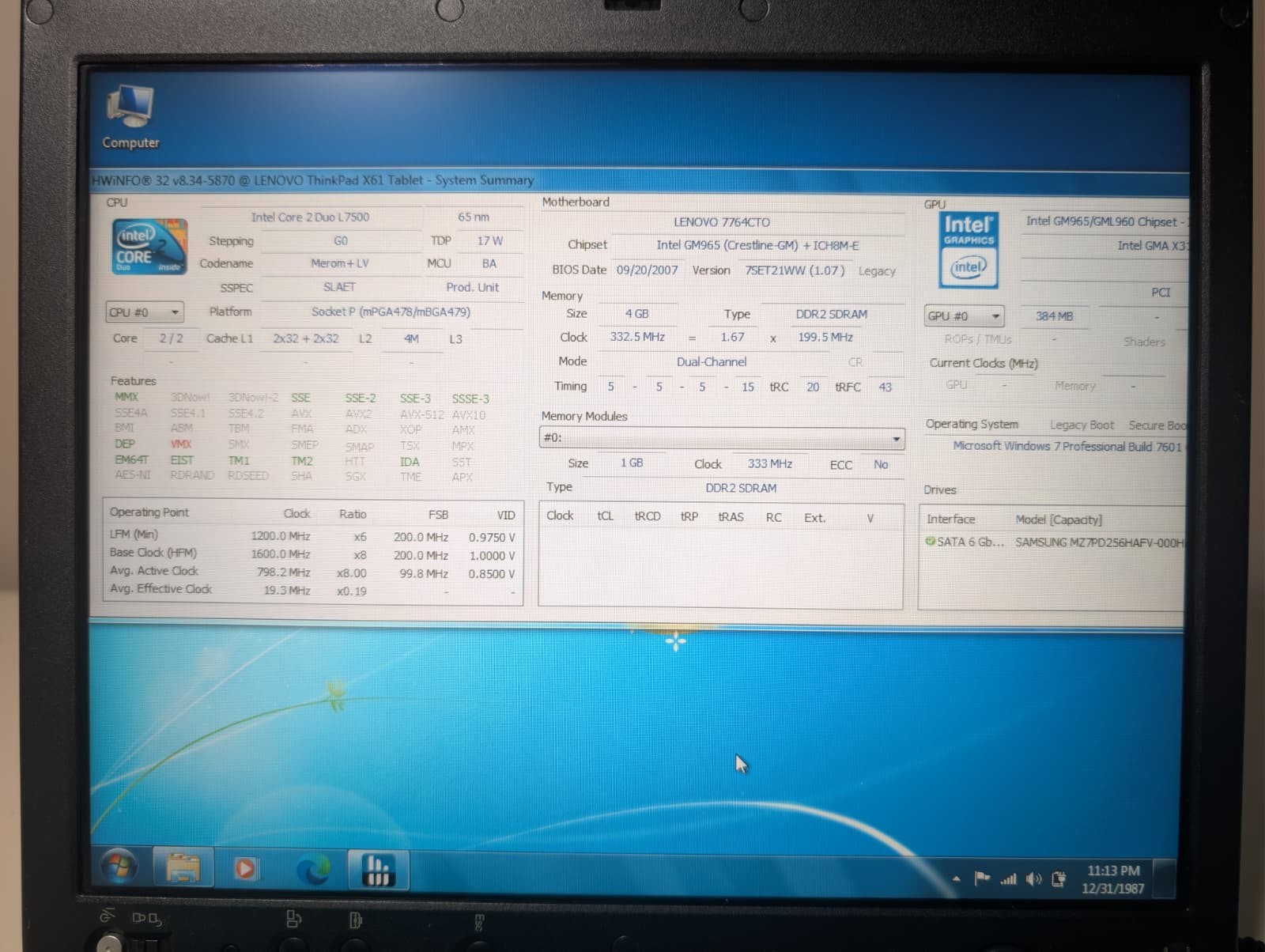1265x952 pixels.
Task: Click the MCU value BA
Action: pos(489,263)
